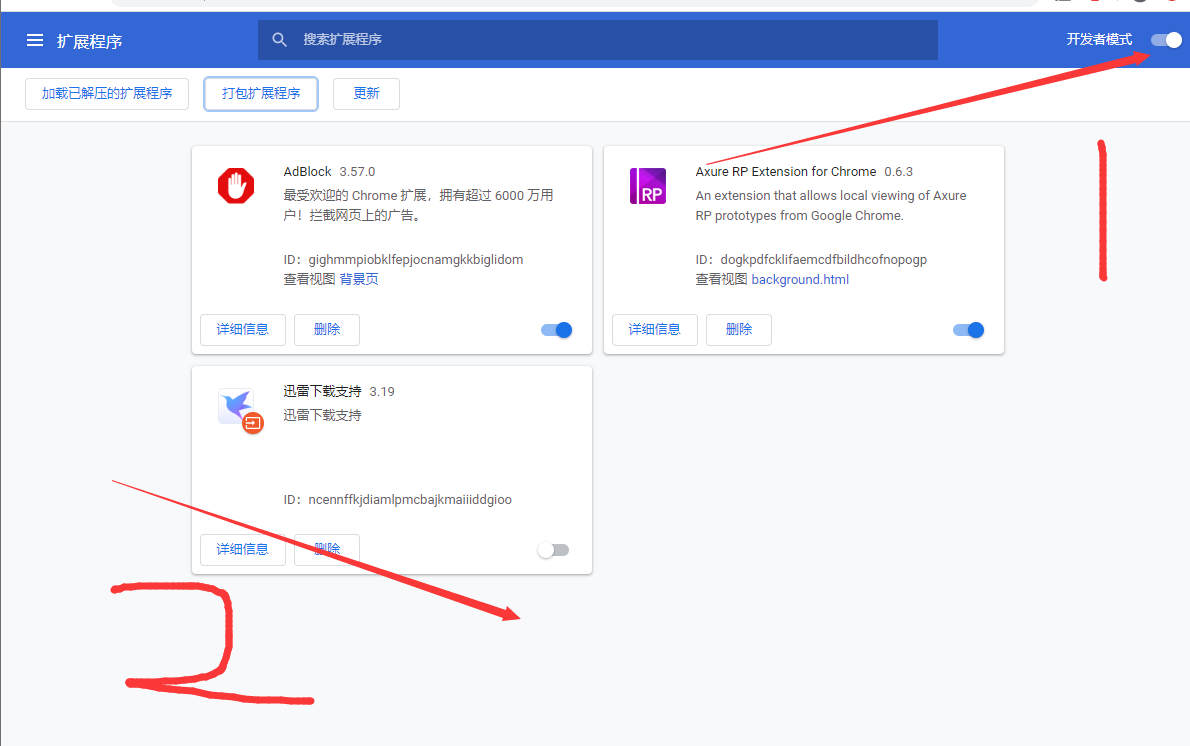Click the Axure ID dogkpdfcklifaemcdfbildhcofnopogp

click(x=823, y=260)
